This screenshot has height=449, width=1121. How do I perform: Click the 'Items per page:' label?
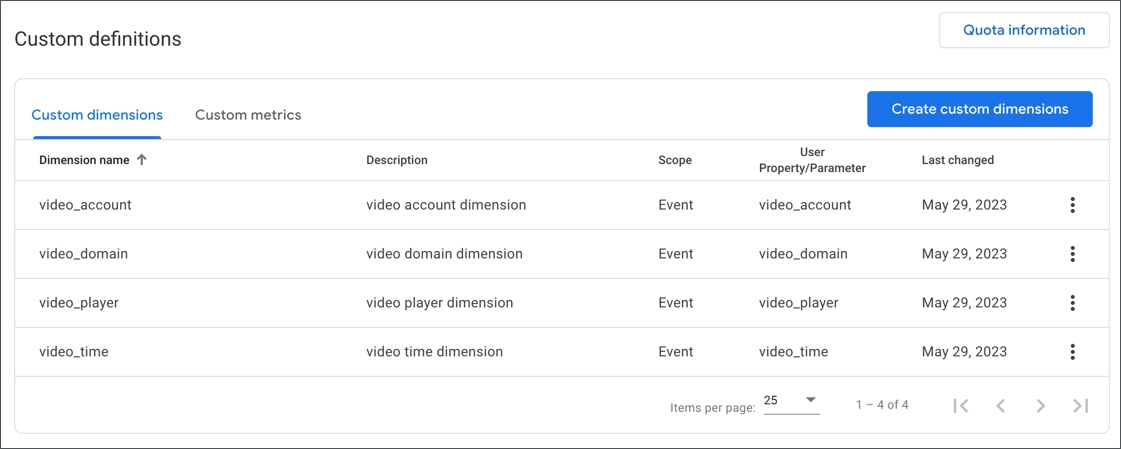(x=713, y=408)
